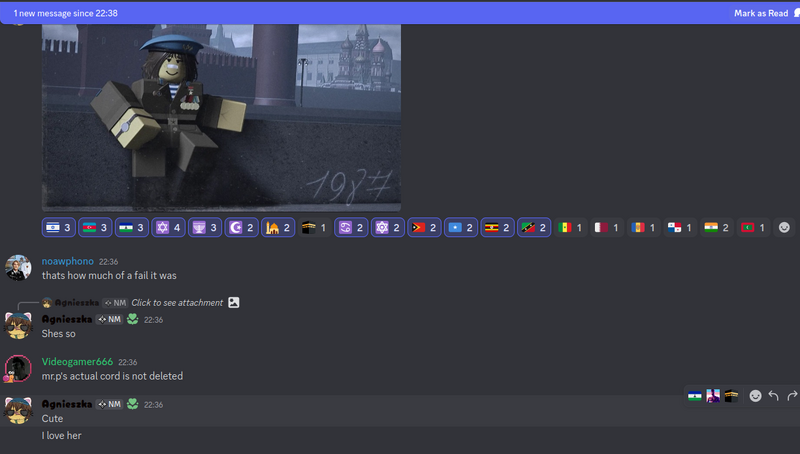The width and height of the screenshot is (800, 454).
Task: Click the Reply arrow on hovered message
Action: tap(773, 396)
